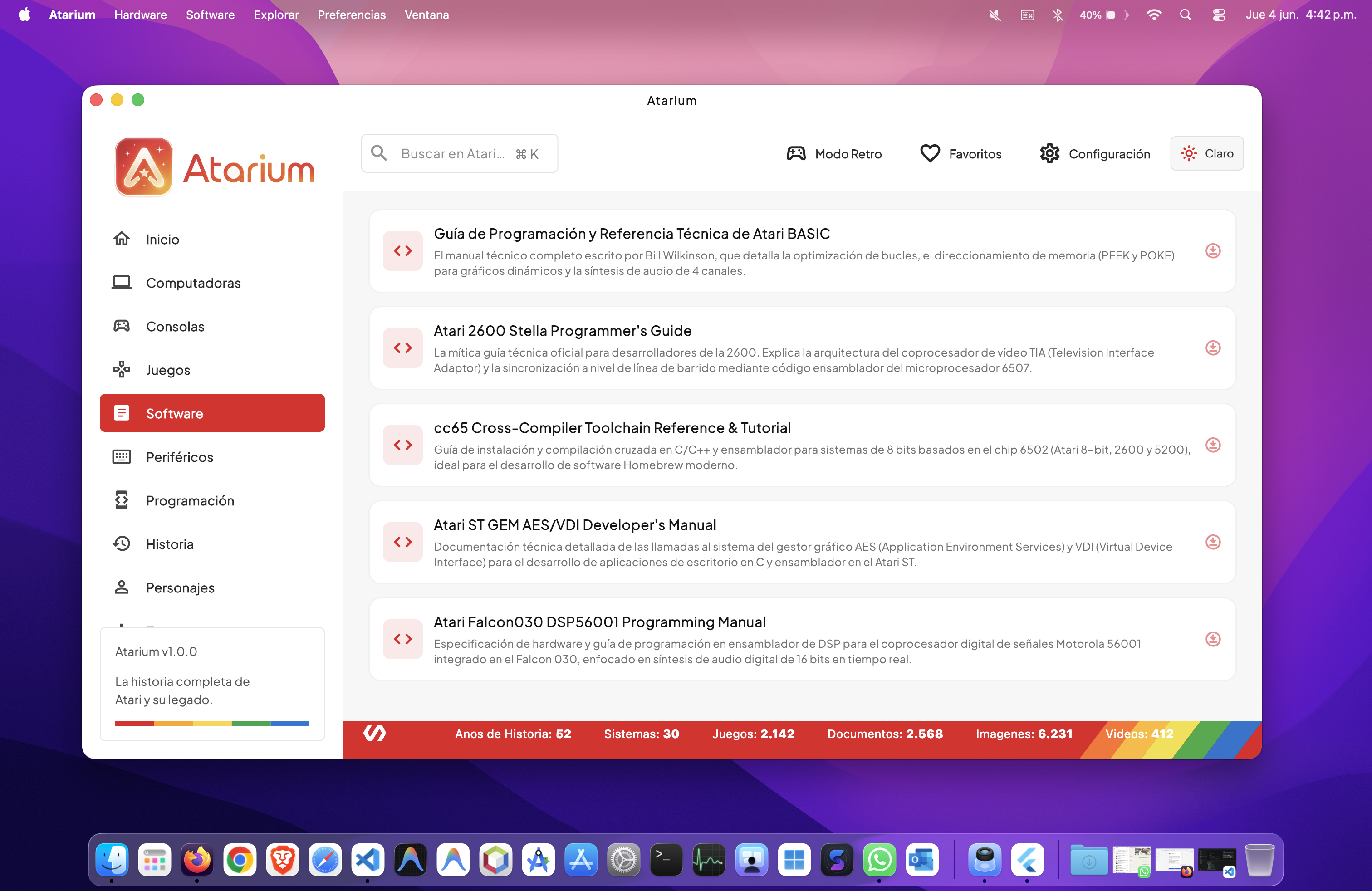Screen dimensions: 1372x891
Task: Open Flutter app from the dock
Action: coord(1027,860)
